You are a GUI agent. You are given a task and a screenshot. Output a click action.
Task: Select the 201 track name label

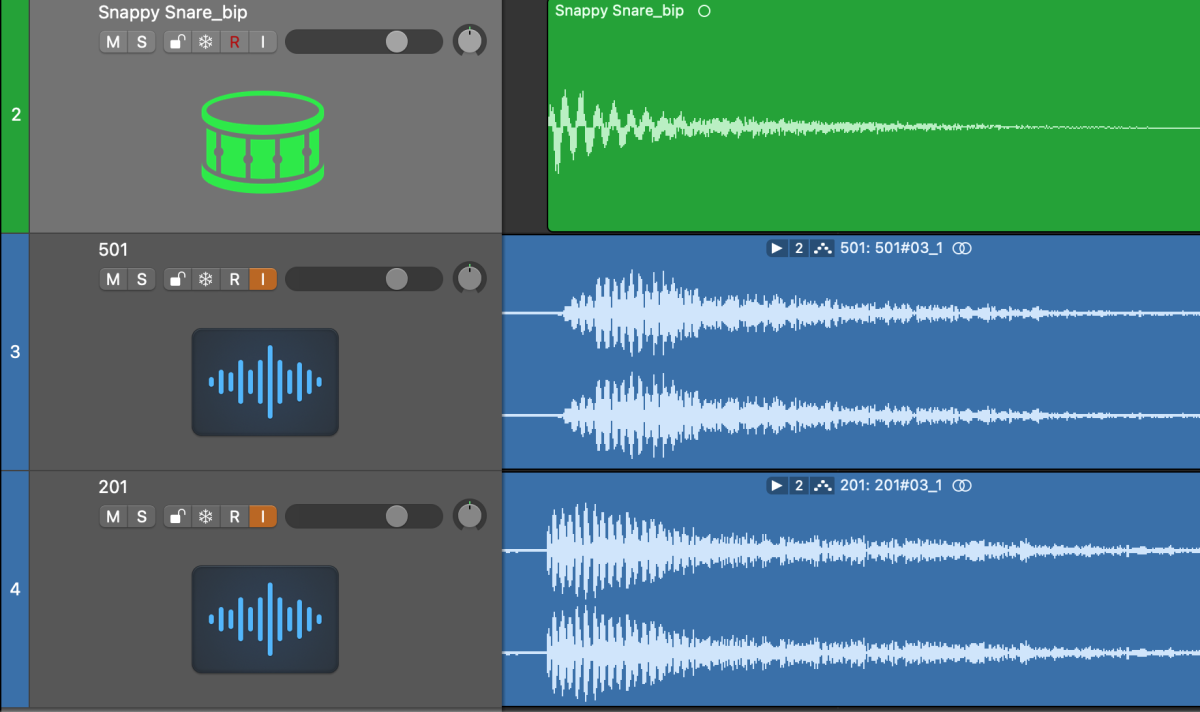coord(113,487)
